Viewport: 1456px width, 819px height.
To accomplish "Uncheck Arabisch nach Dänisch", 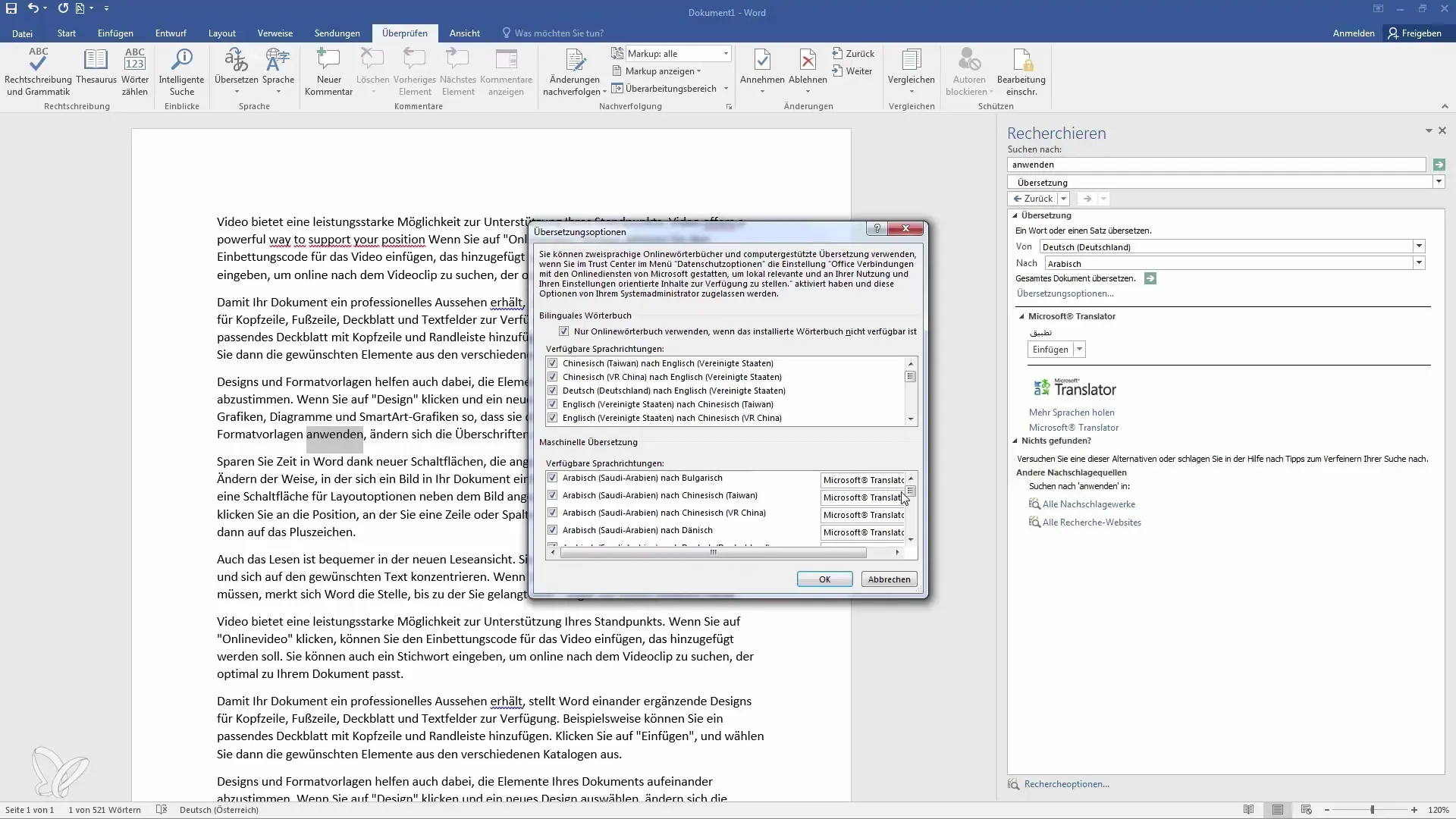I will [552, 530].
